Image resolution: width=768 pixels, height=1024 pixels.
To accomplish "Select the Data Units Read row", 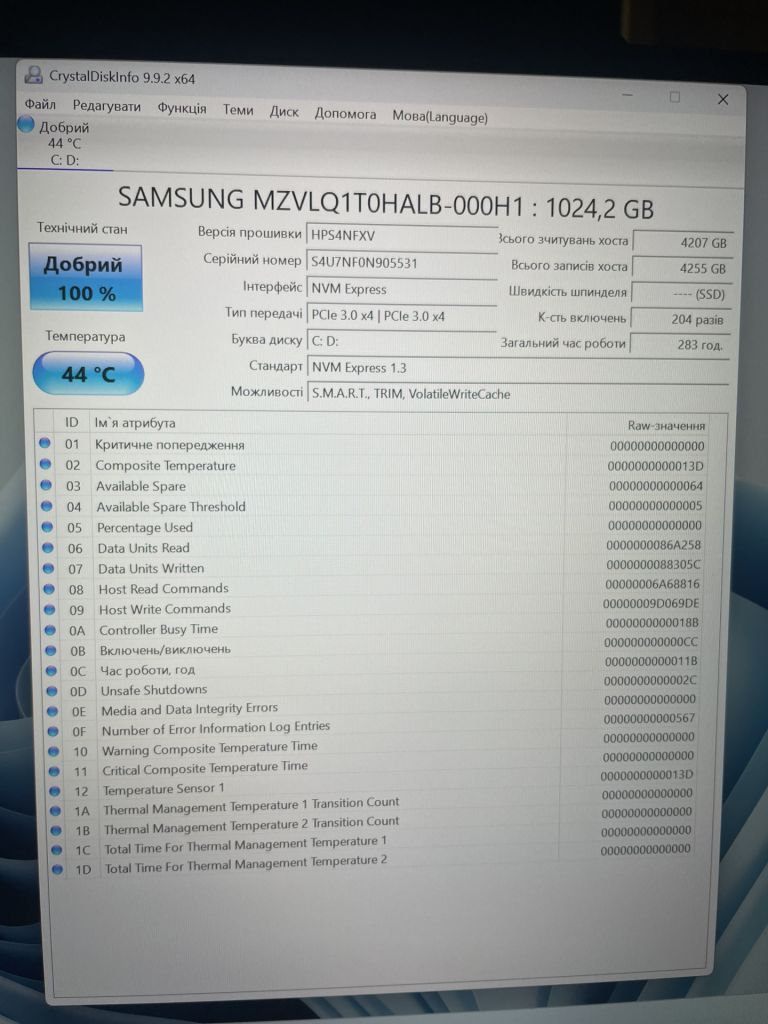I will 372,547.
